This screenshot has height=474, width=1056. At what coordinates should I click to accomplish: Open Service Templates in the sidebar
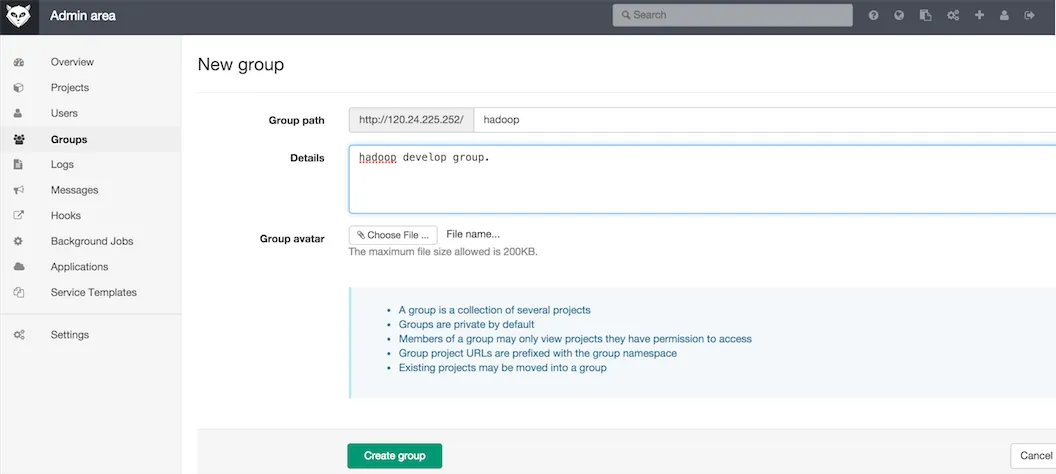(94, 292)
